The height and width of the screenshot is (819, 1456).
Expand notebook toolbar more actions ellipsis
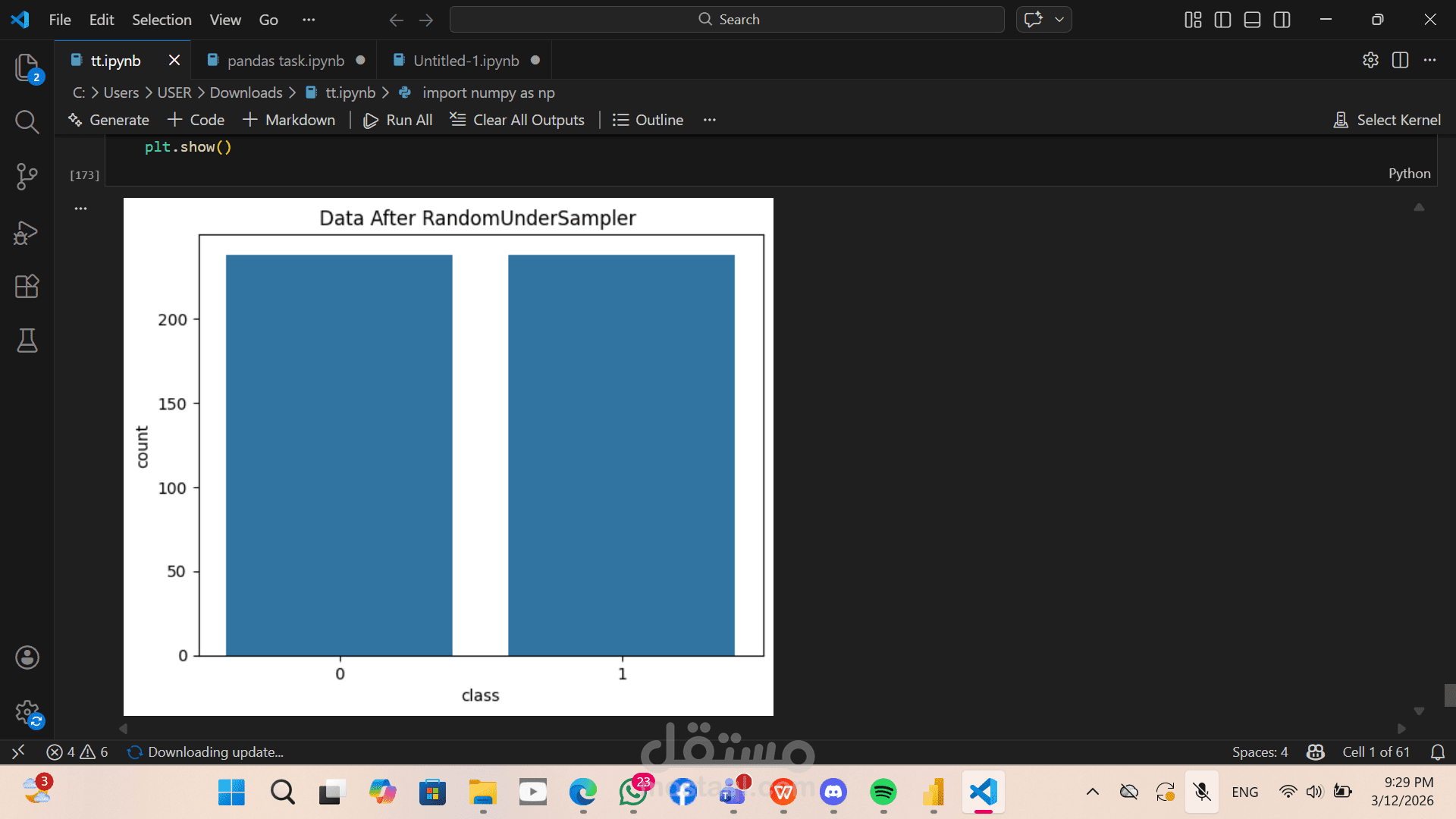click(709, 120)
